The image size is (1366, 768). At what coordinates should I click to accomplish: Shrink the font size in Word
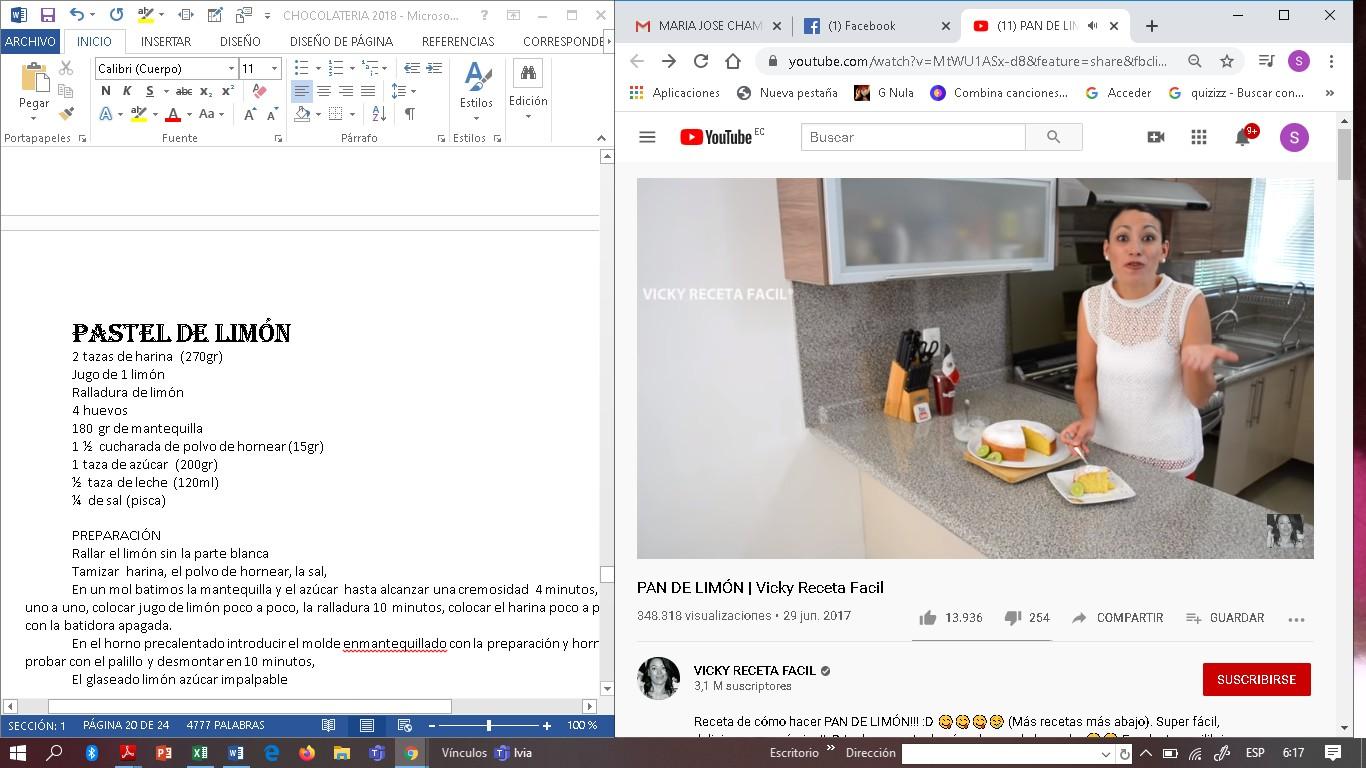click(271, 114)
